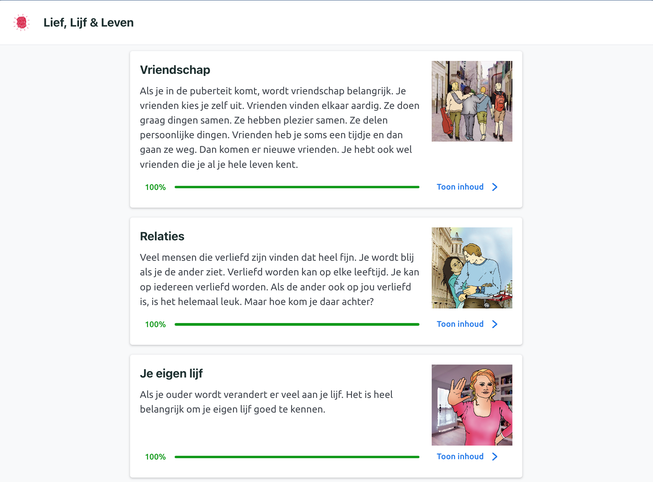Viewport: 653px width, 482px height.
Task: Open the Je eigen lijf woman thumbnail
Action: tap(472, 405)
